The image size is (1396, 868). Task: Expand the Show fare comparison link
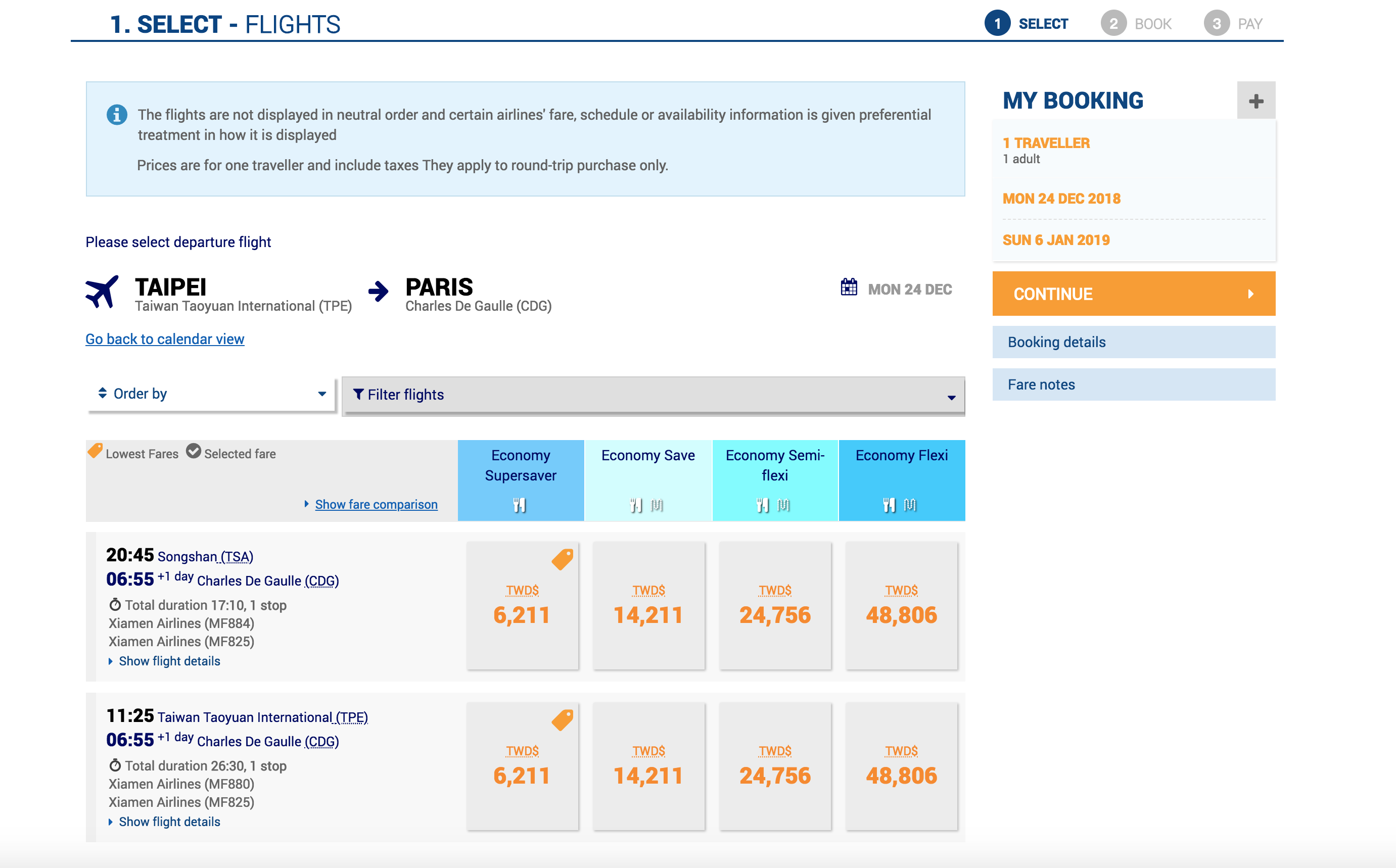(376, 504)
